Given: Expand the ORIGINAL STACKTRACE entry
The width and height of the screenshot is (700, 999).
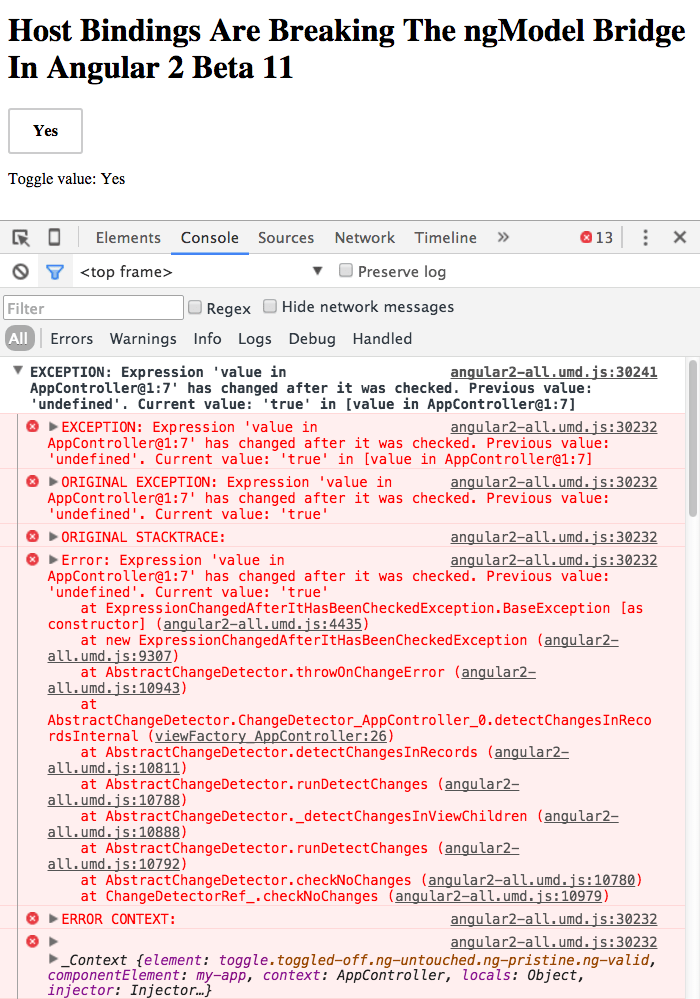Looking at the screenshot, I should click(54, 536).
